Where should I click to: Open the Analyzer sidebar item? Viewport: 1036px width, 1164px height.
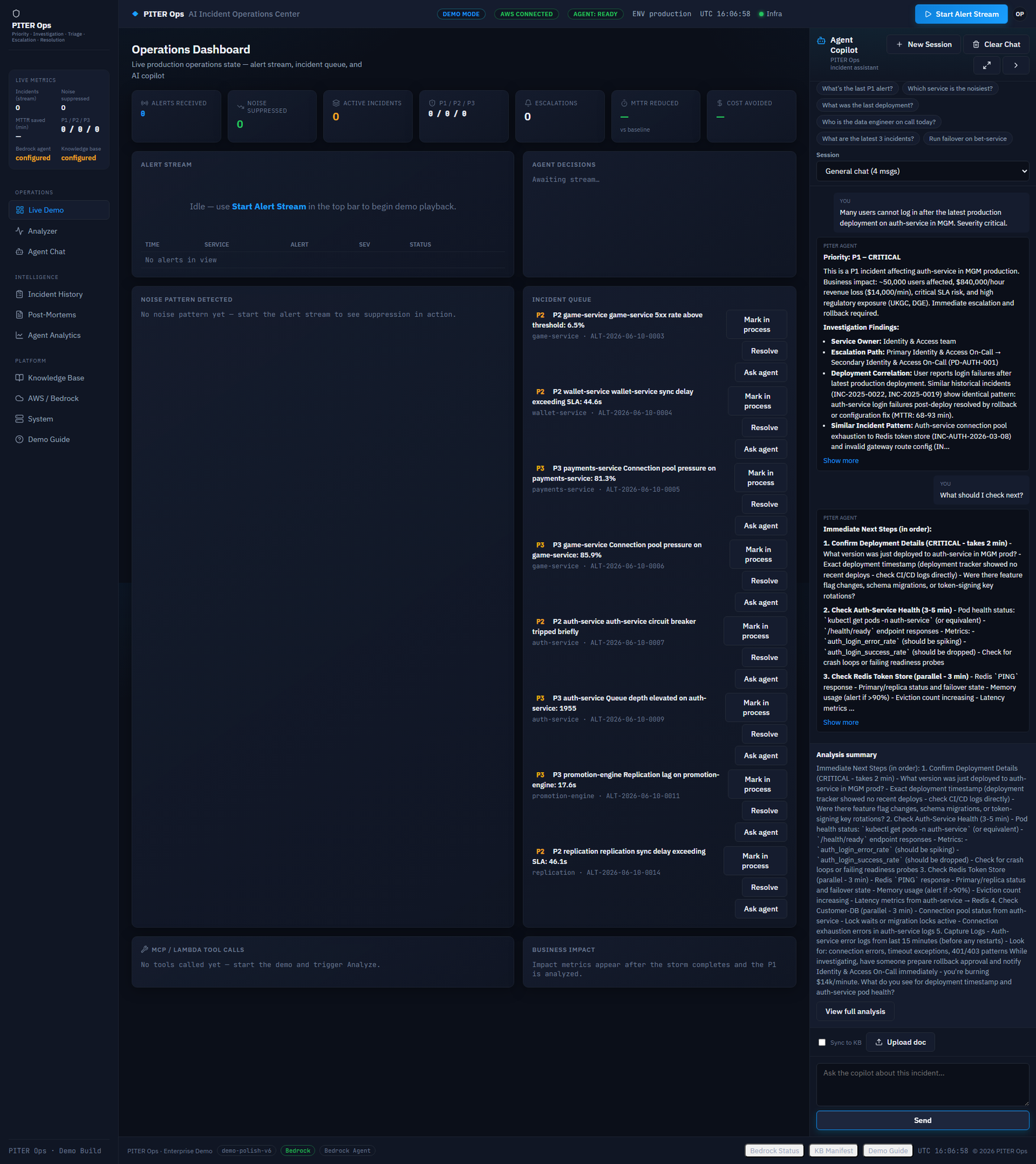[x=59, y=231]
